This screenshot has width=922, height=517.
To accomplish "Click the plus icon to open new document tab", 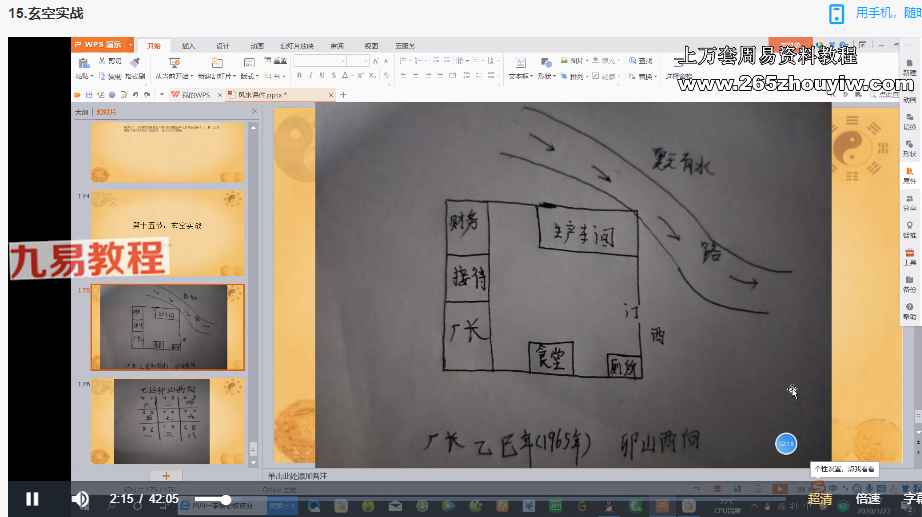I will tap(343, 95).
